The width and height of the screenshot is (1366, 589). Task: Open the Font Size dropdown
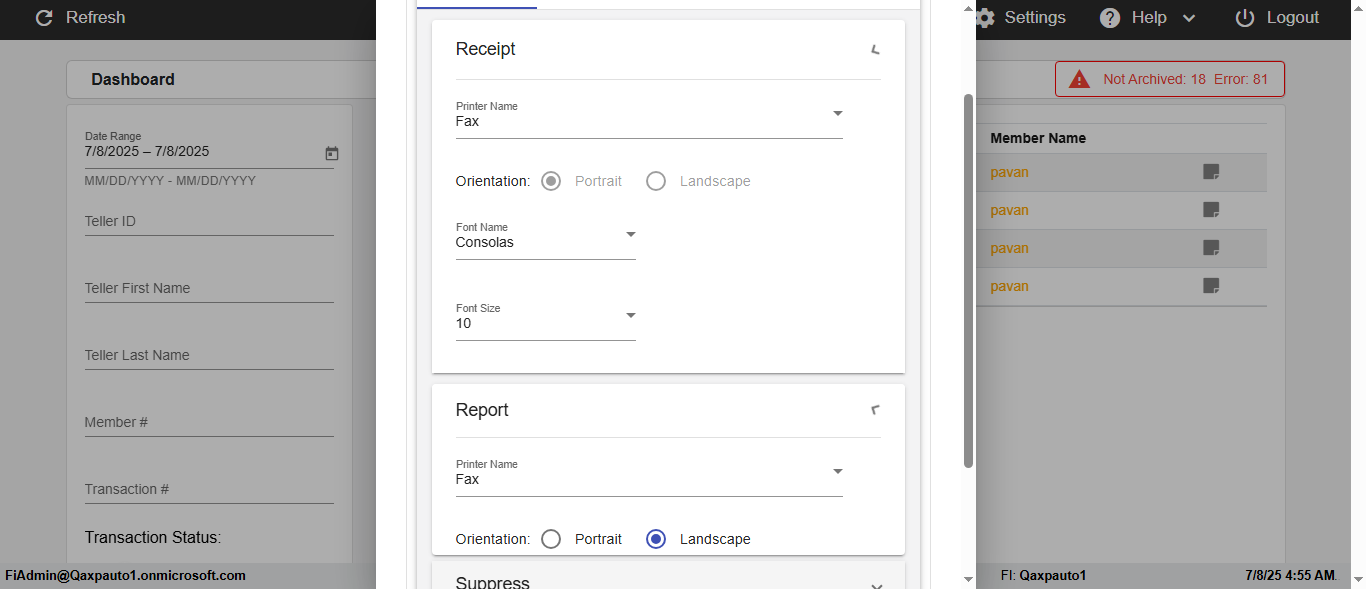(x=630, y=316)
